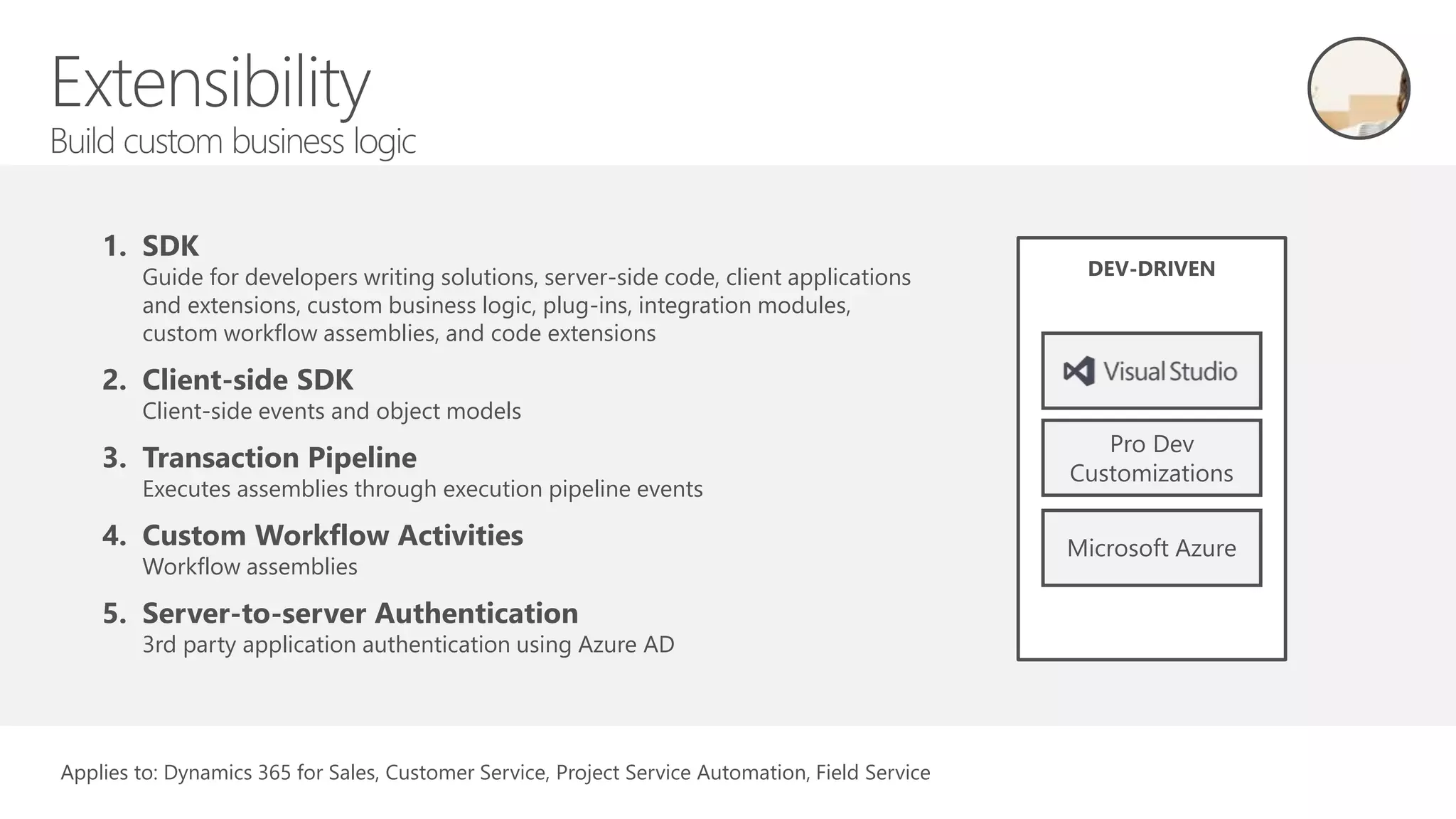Viewport: 1456px width, 819px height.
Task: Select the Visual Studio box
Action: pos(1152,370)
